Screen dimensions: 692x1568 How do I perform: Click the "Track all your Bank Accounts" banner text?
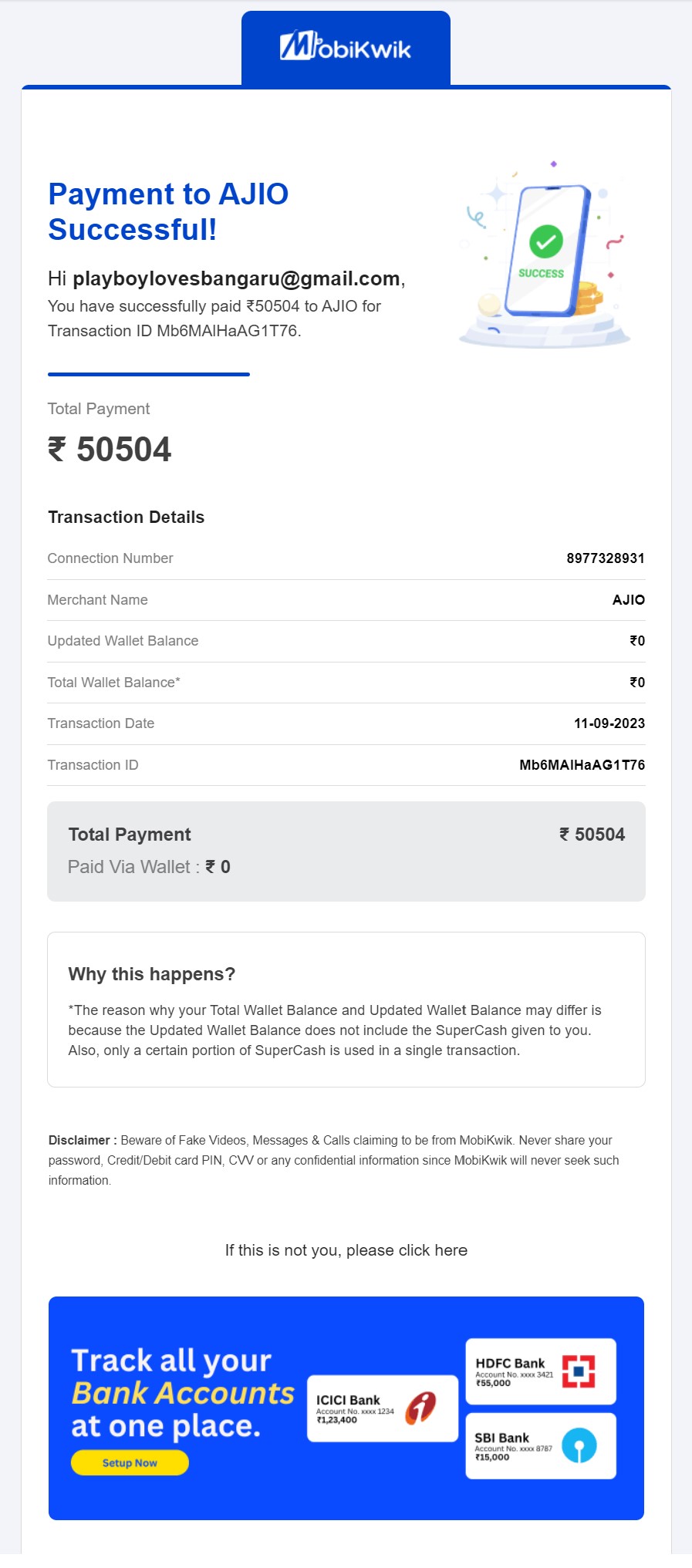tap(182, 1393)
